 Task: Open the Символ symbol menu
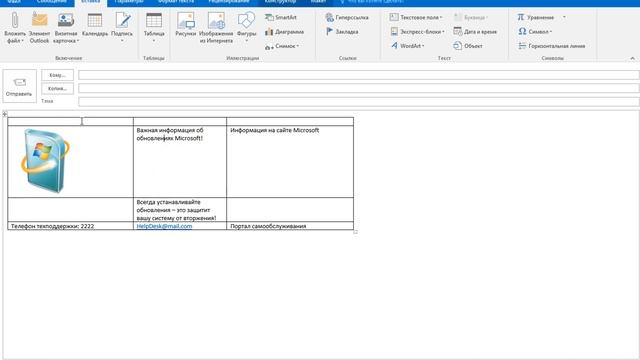[535, 31]
